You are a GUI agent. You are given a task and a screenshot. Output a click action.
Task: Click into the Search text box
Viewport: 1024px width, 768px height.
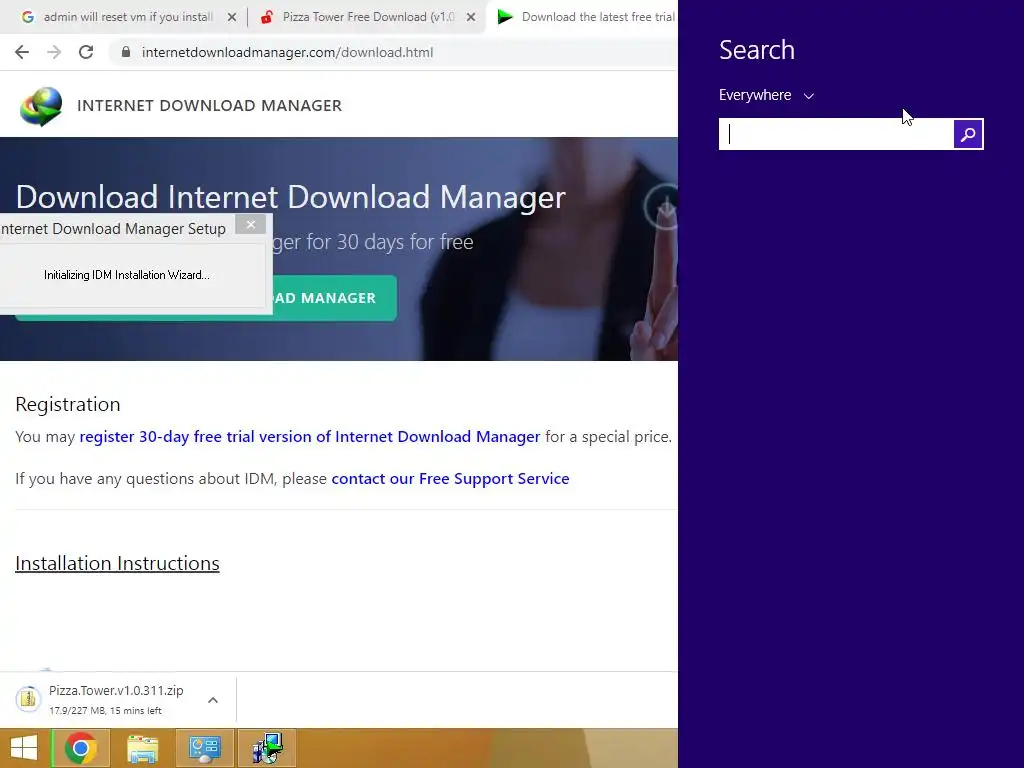click(x=837, y=134)
